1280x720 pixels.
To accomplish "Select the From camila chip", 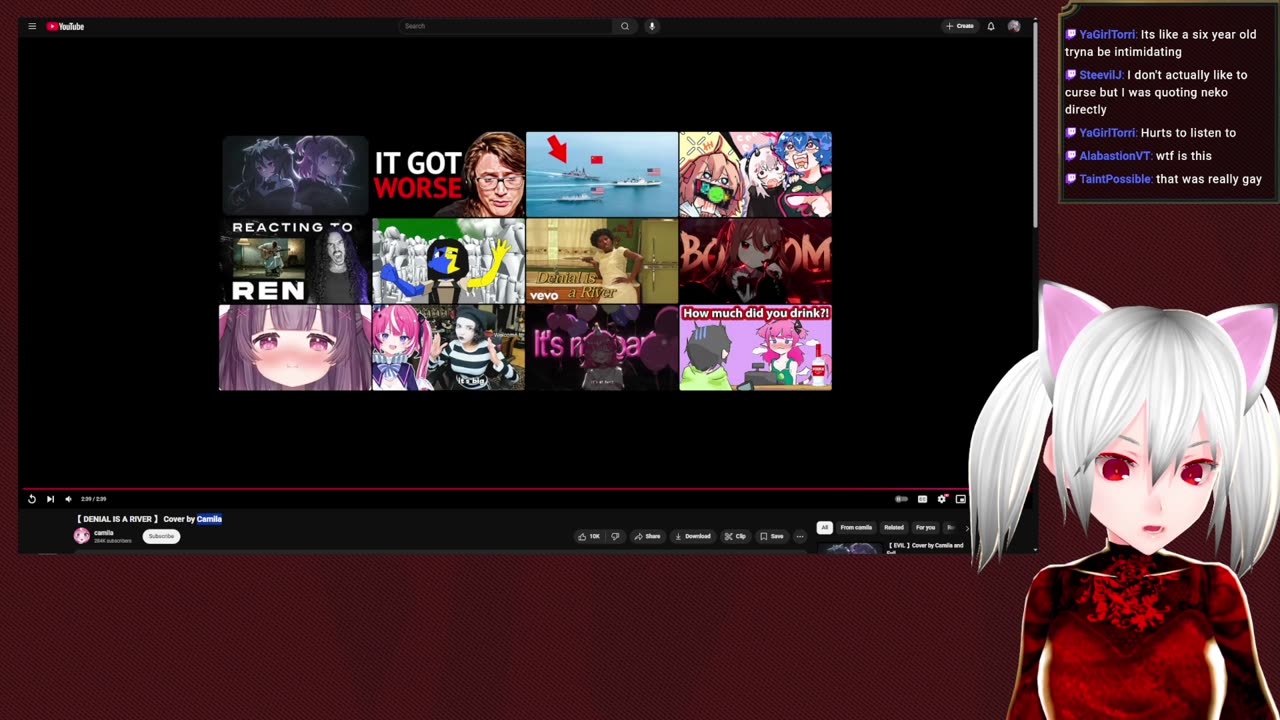I will (856, 527).
